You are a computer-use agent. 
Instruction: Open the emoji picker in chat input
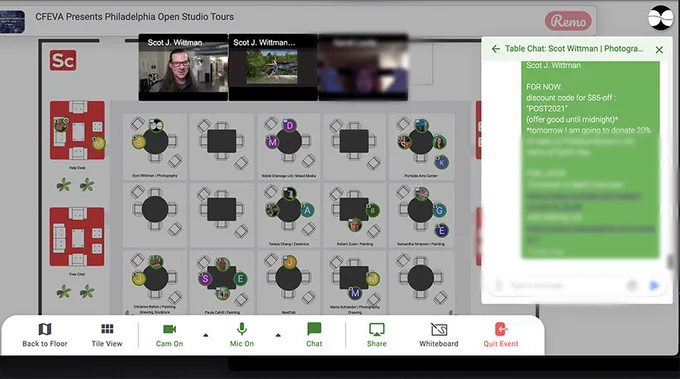pos(632,285)
